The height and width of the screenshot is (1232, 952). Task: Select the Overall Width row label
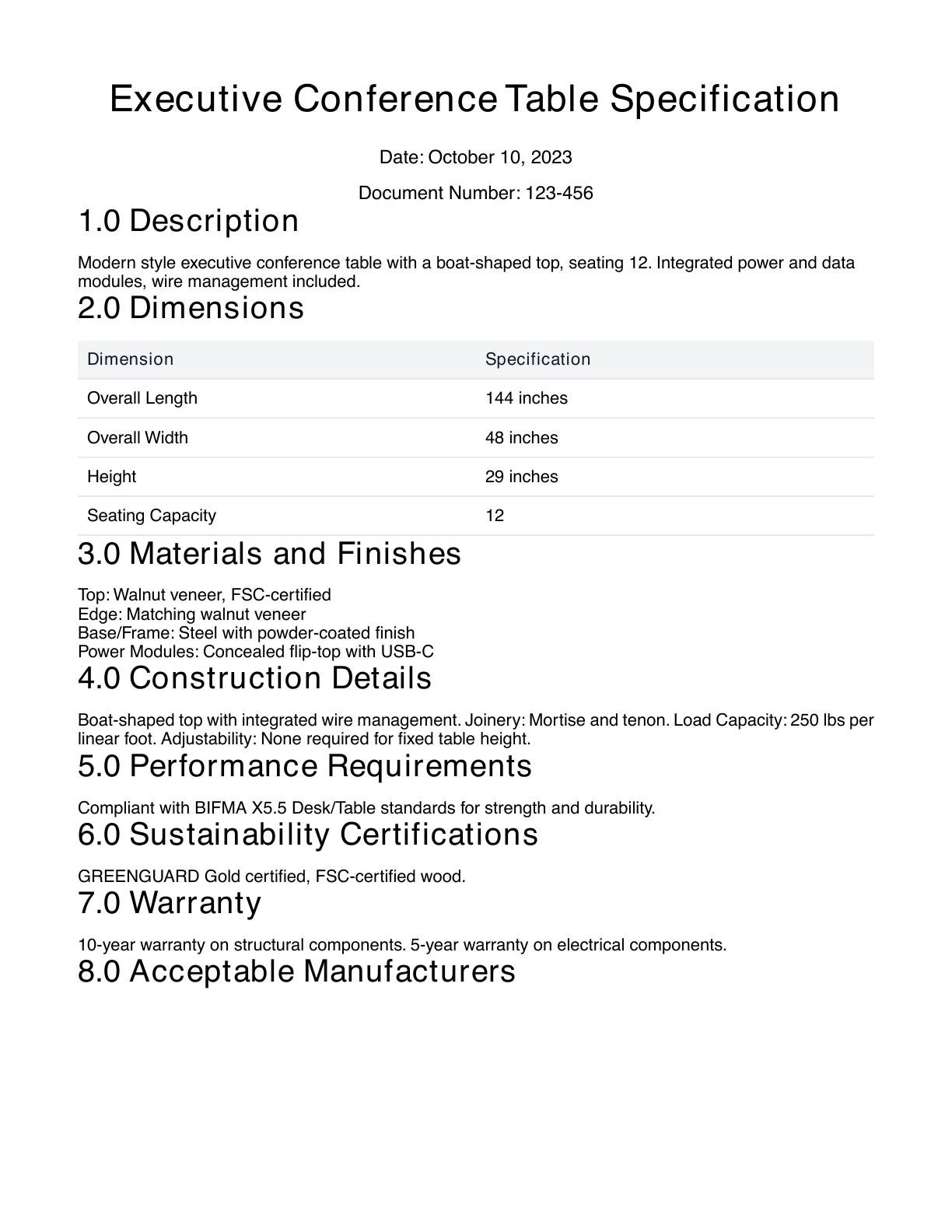[138, 438]
